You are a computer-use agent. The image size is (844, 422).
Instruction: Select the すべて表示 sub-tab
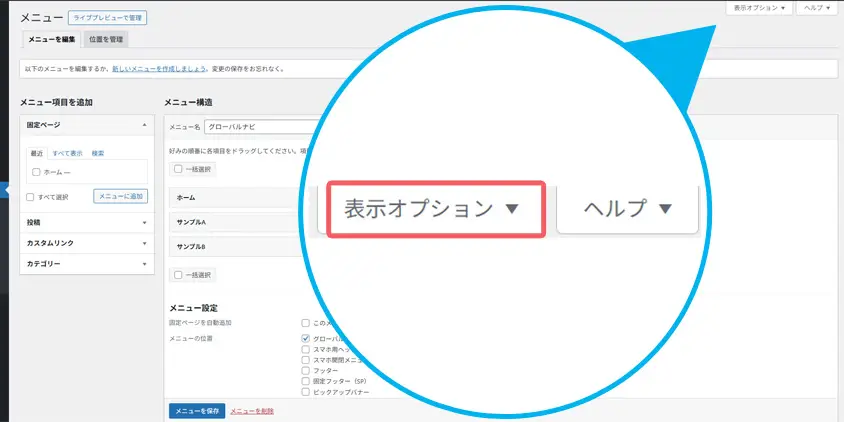(67, 153)
